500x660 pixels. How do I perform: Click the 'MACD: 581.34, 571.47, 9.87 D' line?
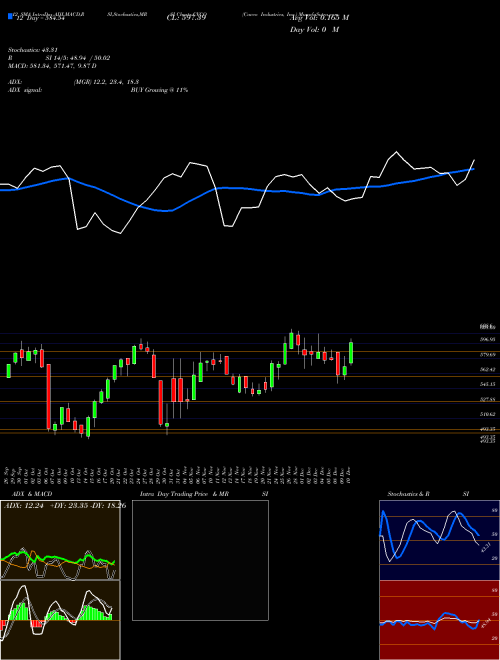52,66
